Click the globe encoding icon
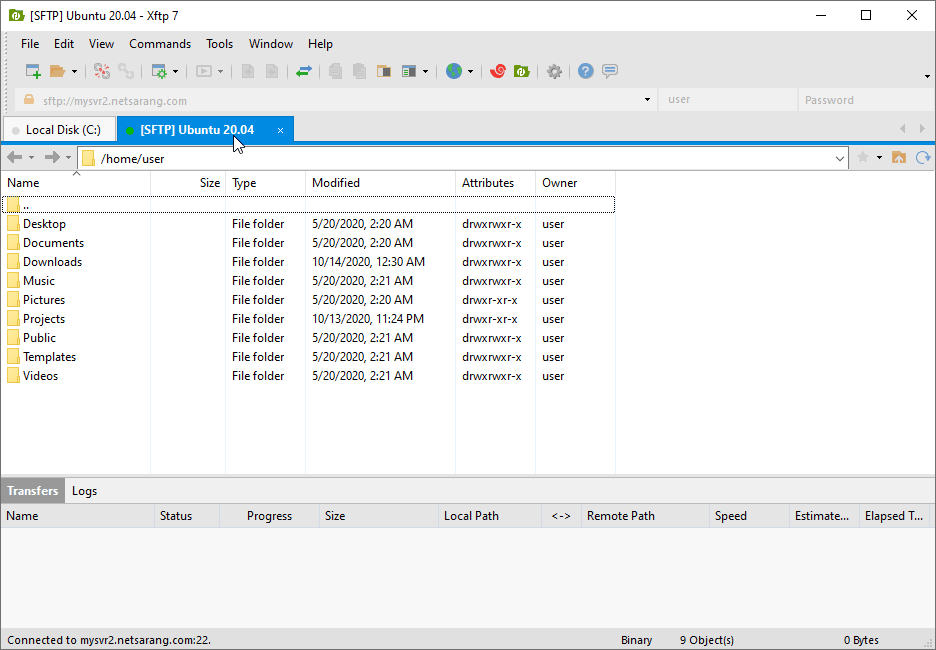 click(454, 72)
